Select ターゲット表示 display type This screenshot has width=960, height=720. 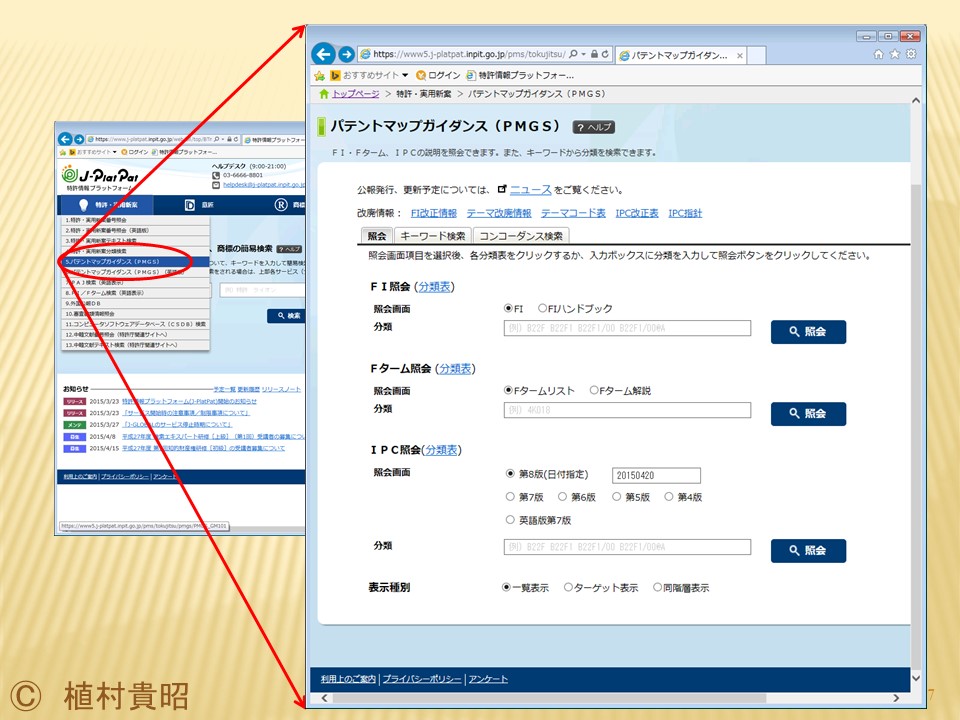568,587
